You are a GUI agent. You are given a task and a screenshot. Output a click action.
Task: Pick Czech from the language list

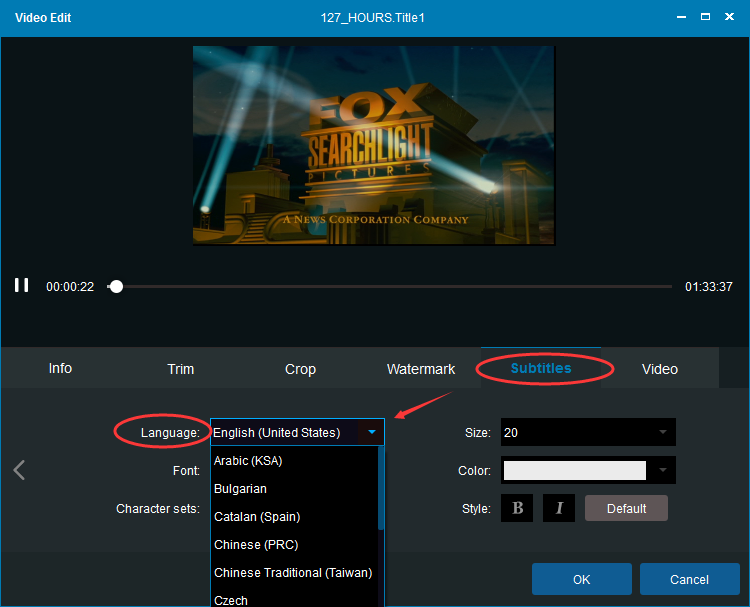[295, 600]
